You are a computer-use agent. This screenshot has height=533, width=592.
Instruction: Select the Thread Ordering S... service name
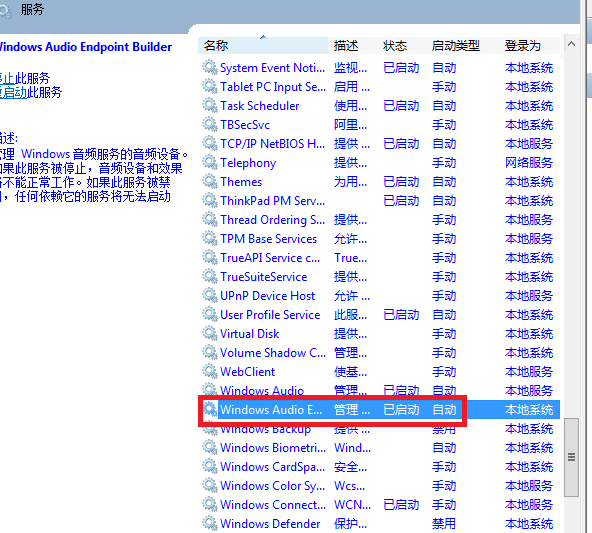click(x=273, y=220)
